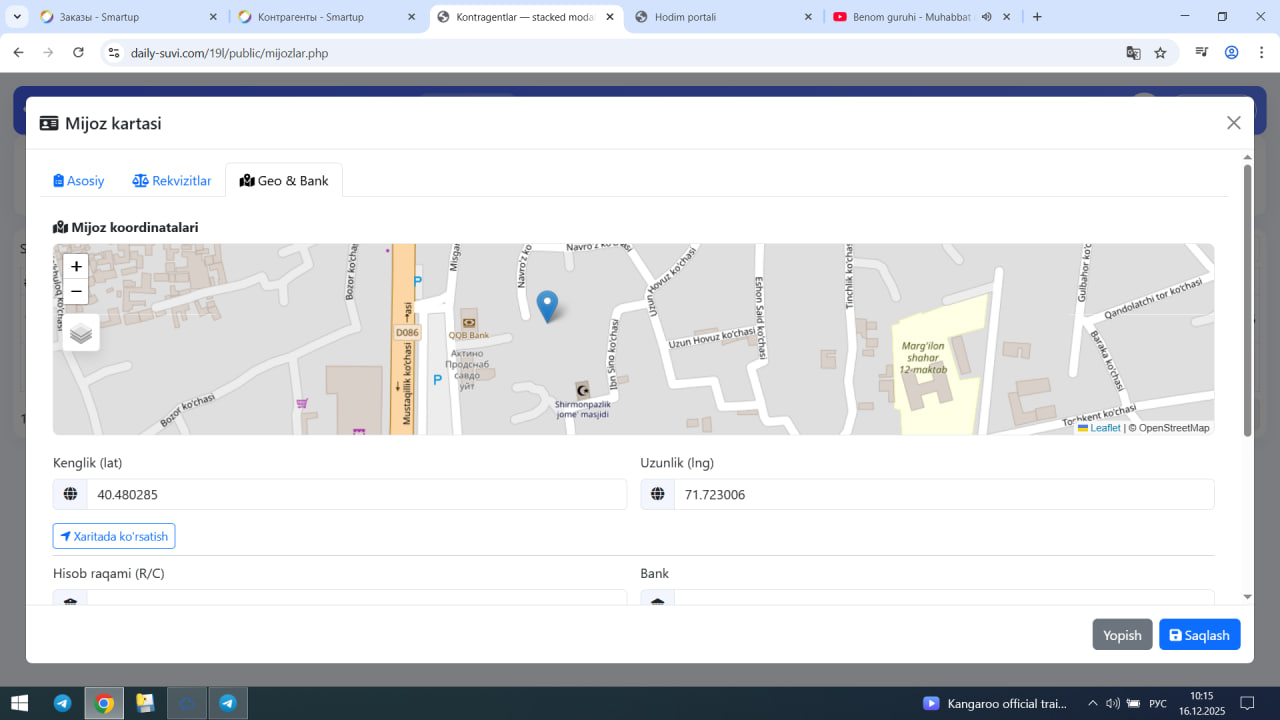Bookmark this page with the star icon
The width and height of the screenshot is (1280, 720).
click(1160, 53)
